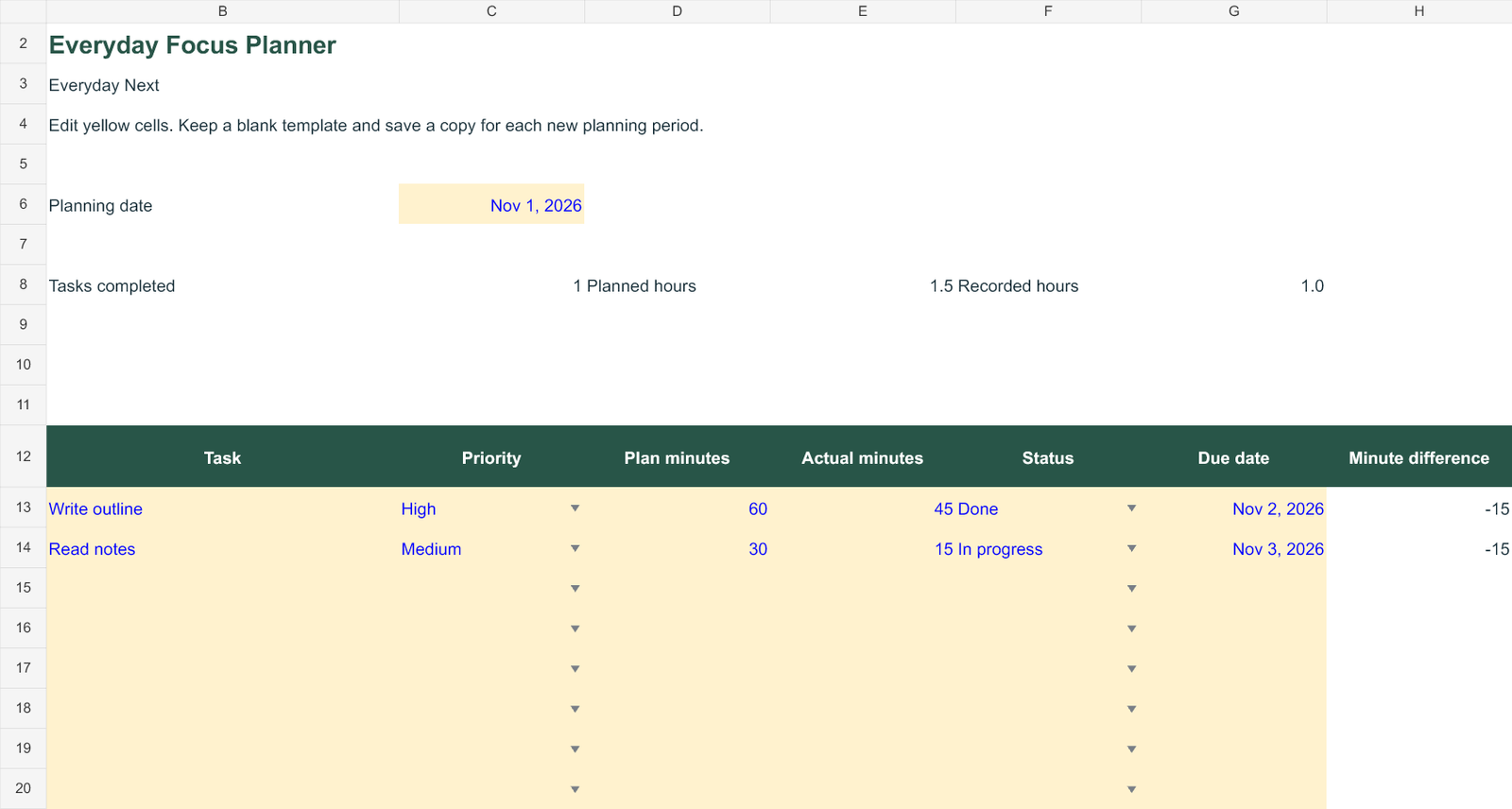Select the 'Status' table header
Screen dimensions: 1512x809
pos(1048,457)
